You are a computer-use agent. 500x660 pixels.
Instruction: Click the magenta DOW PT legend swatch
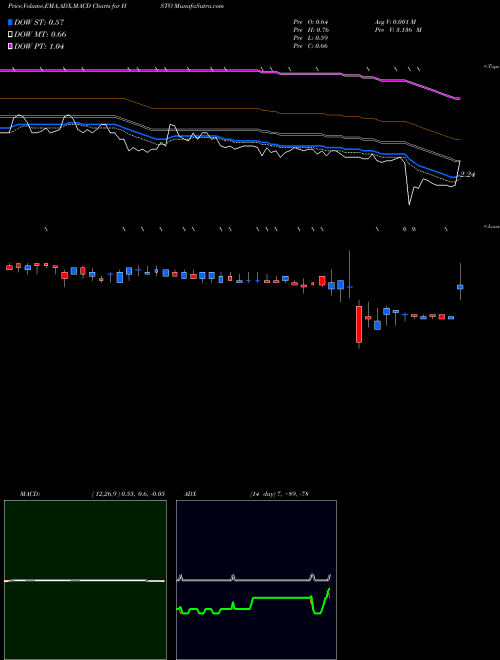[11, 47]
